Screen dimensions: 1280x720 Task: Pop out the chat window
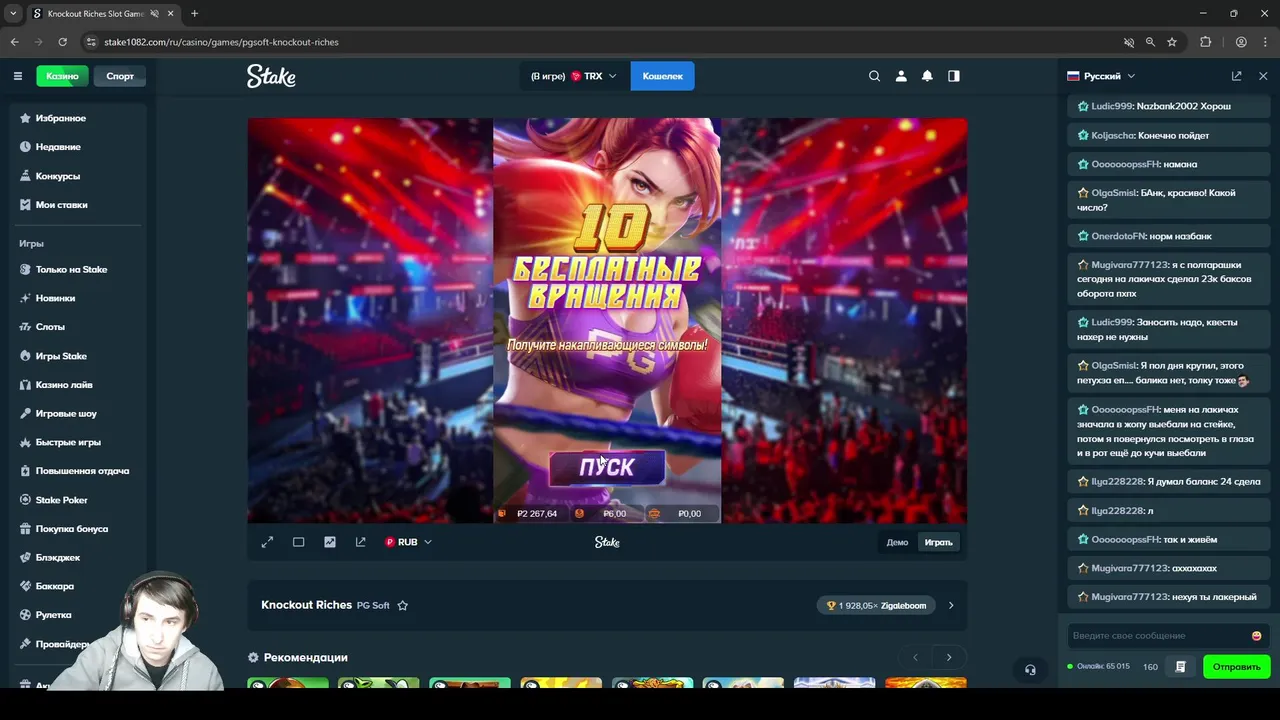tap(1236, 76)
